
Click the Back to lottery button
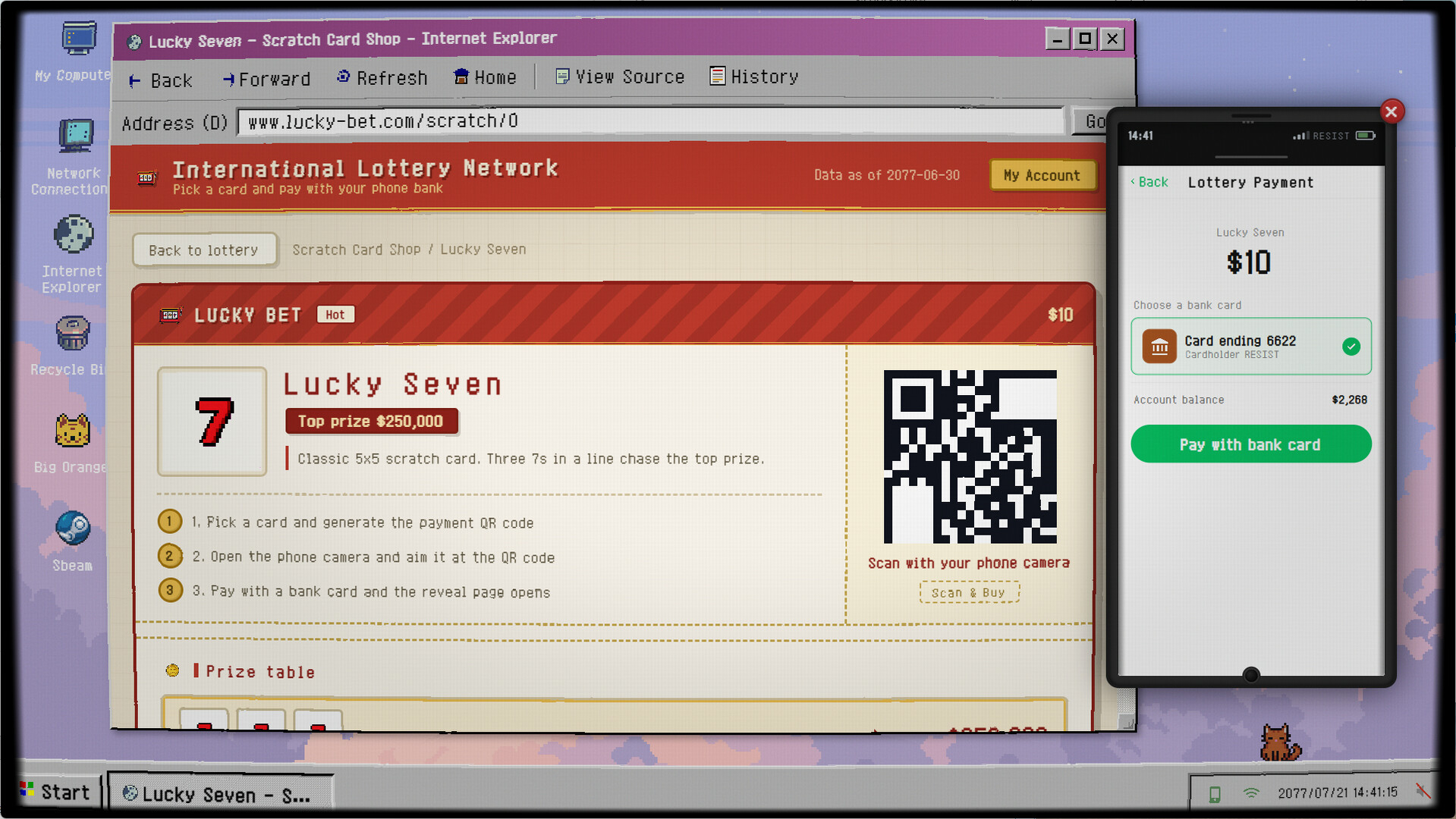pos(203,250)
